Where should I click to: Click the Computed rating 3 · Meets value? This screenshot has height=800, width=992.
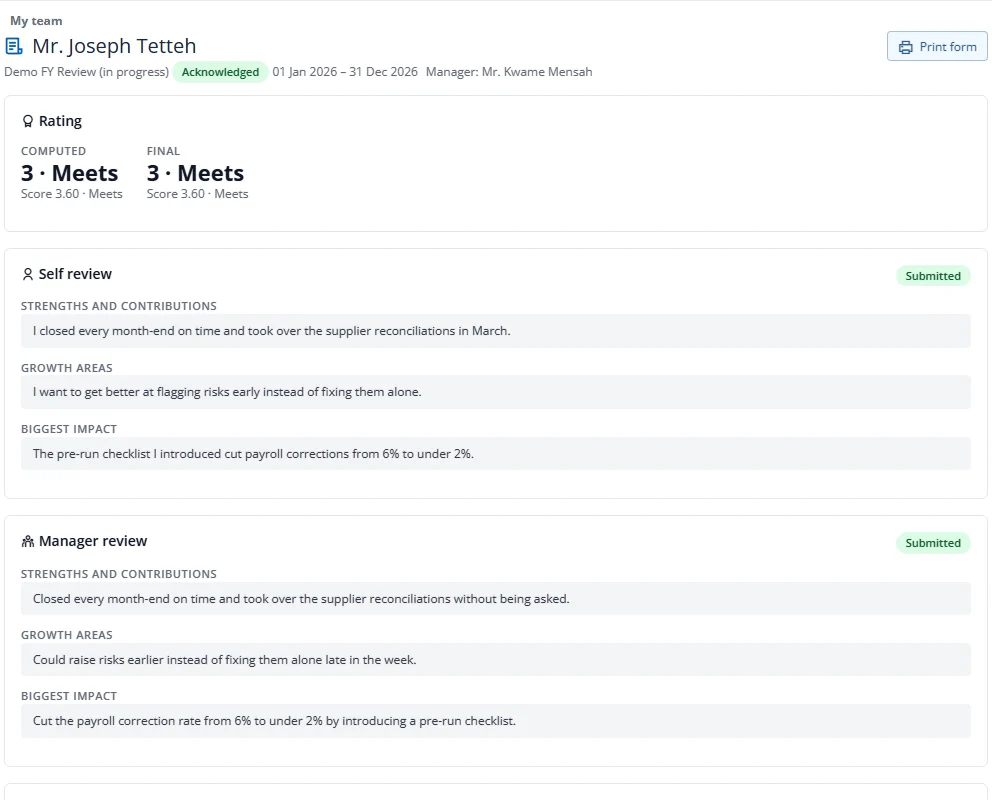[x=70, y=173]
